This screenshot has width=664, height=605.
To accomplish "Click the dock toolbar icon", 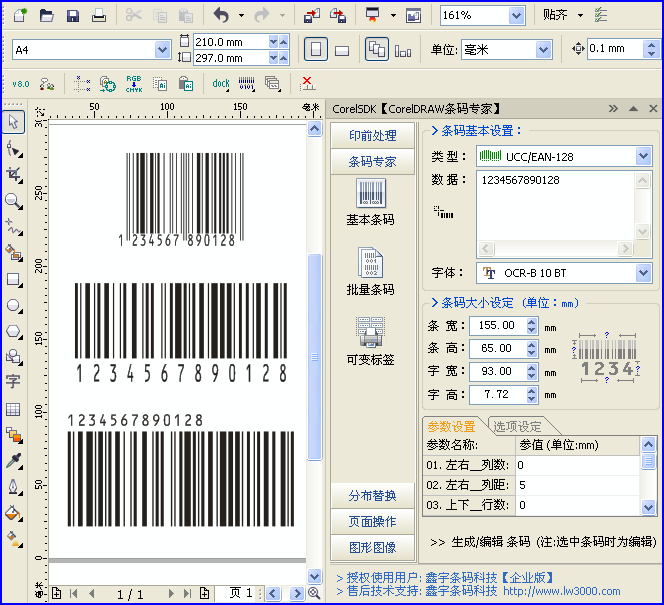I will [221, 84].
